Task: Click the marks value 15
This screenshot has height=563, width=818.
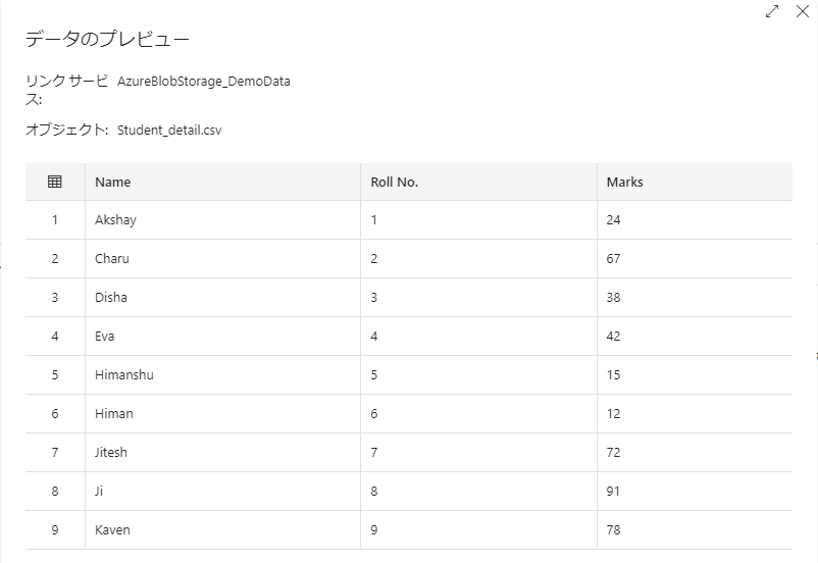Action: point(614,376)
